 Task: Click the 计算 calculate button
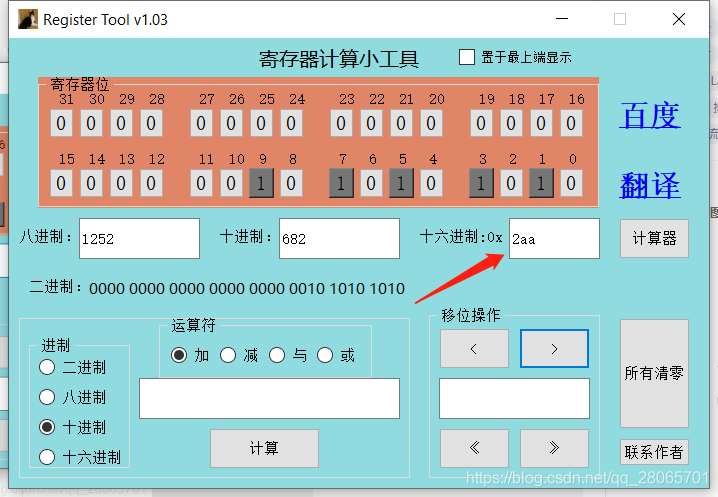click(264, 448)
